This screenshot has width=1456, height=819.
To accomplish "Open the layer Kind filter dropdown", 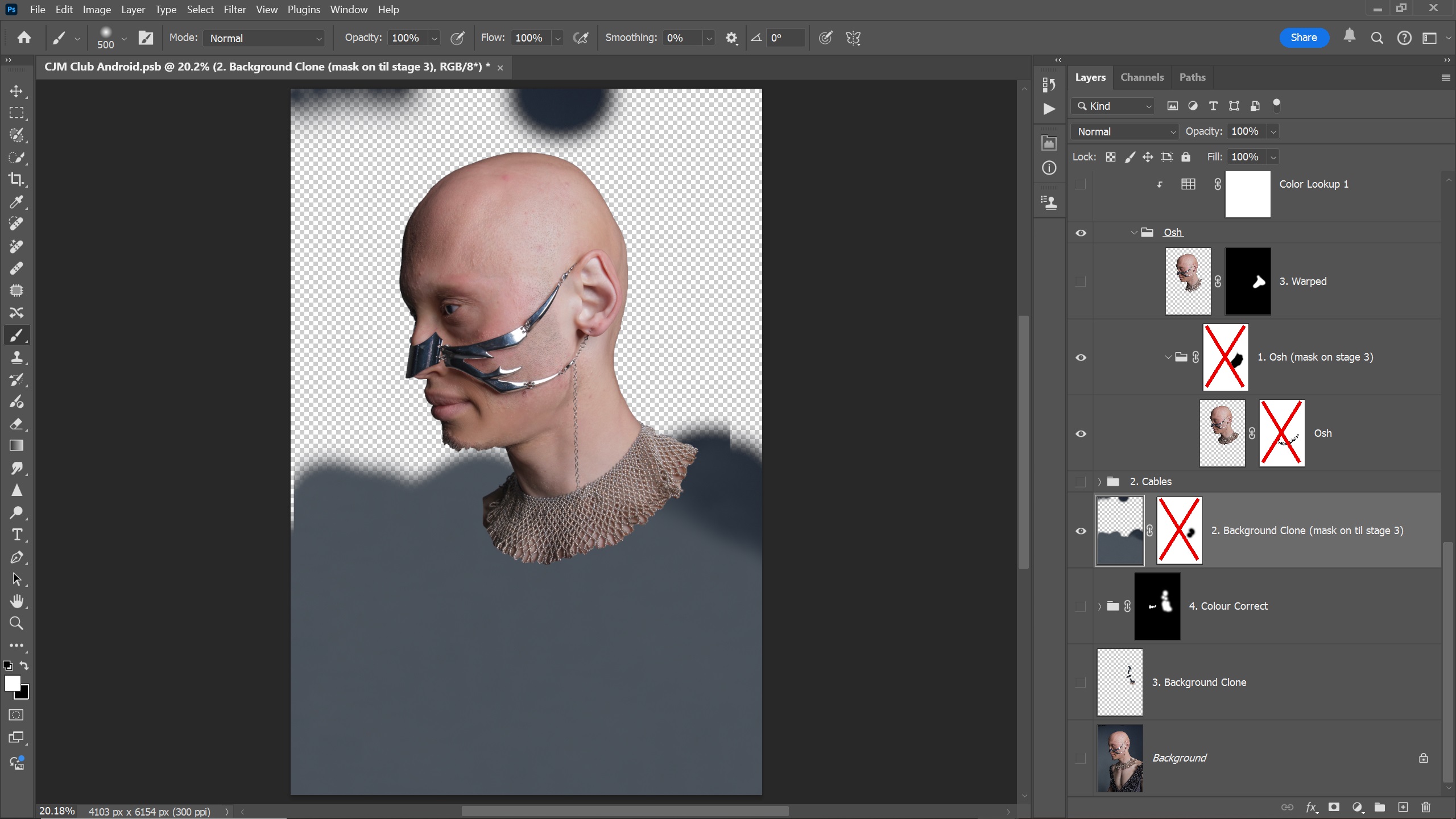I will 1113,106.
